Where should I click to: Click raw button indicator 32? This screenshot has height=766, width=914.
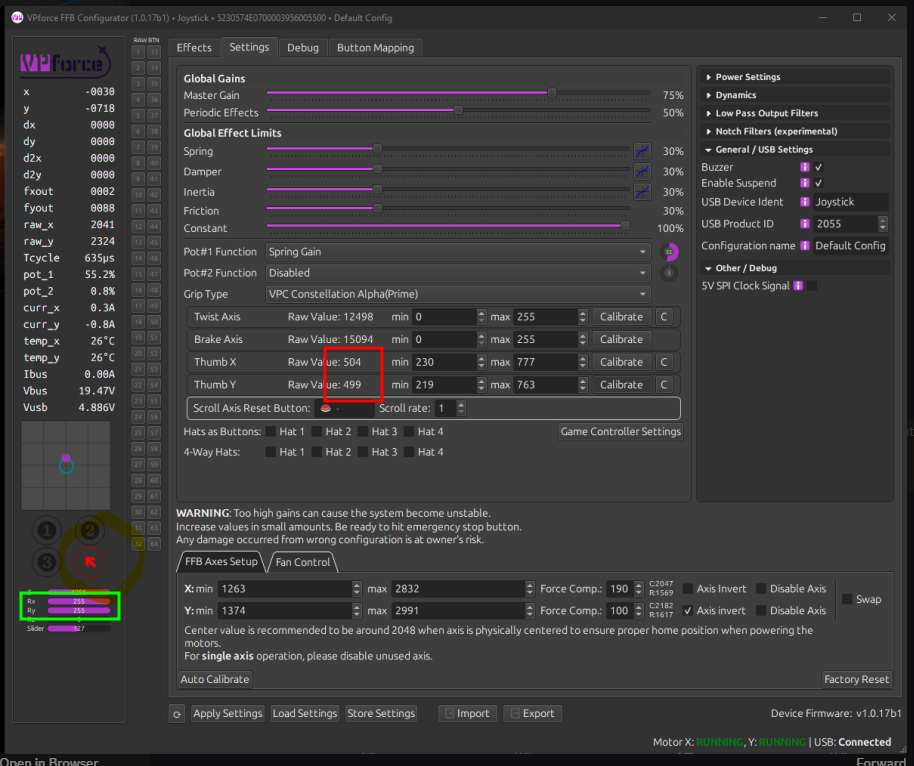[138, 543]
